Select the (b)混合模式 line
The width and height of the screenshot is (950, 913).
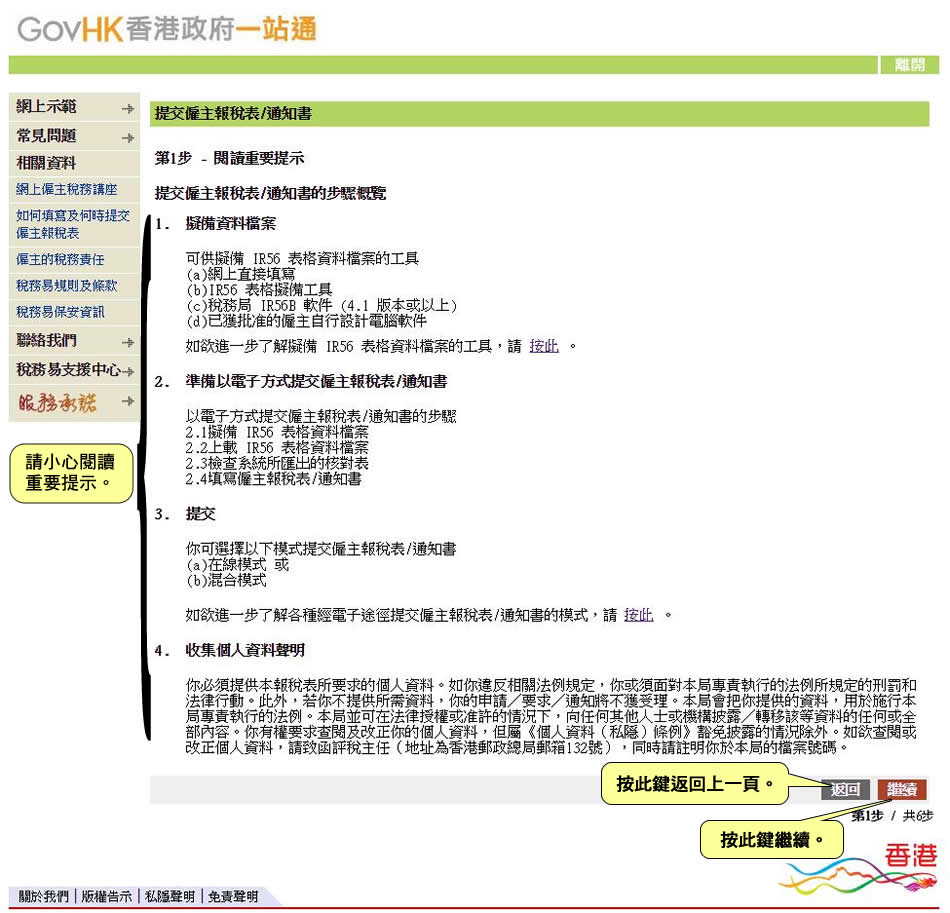click(226, 580)
